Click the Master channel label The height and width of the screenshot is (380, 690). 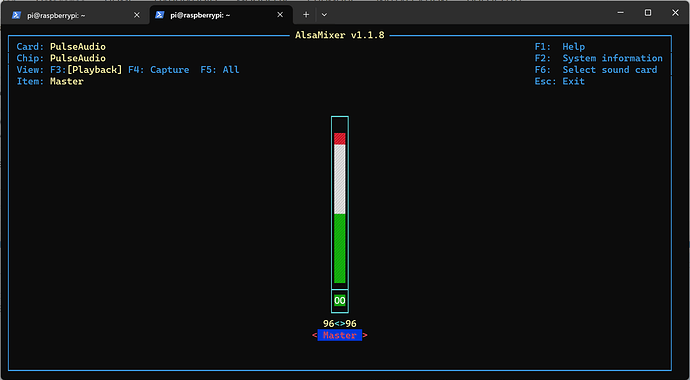[x=340, y=336]
